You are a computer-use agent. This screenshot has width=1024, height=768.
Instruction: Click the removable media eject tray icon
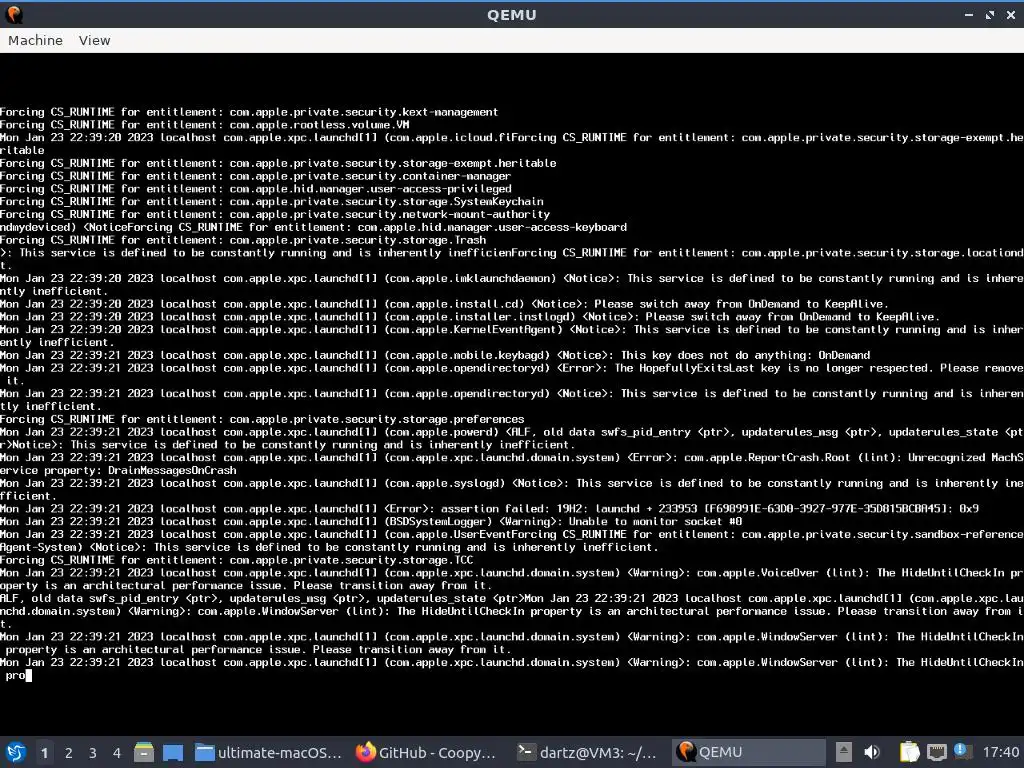click(x=844, y=752)
